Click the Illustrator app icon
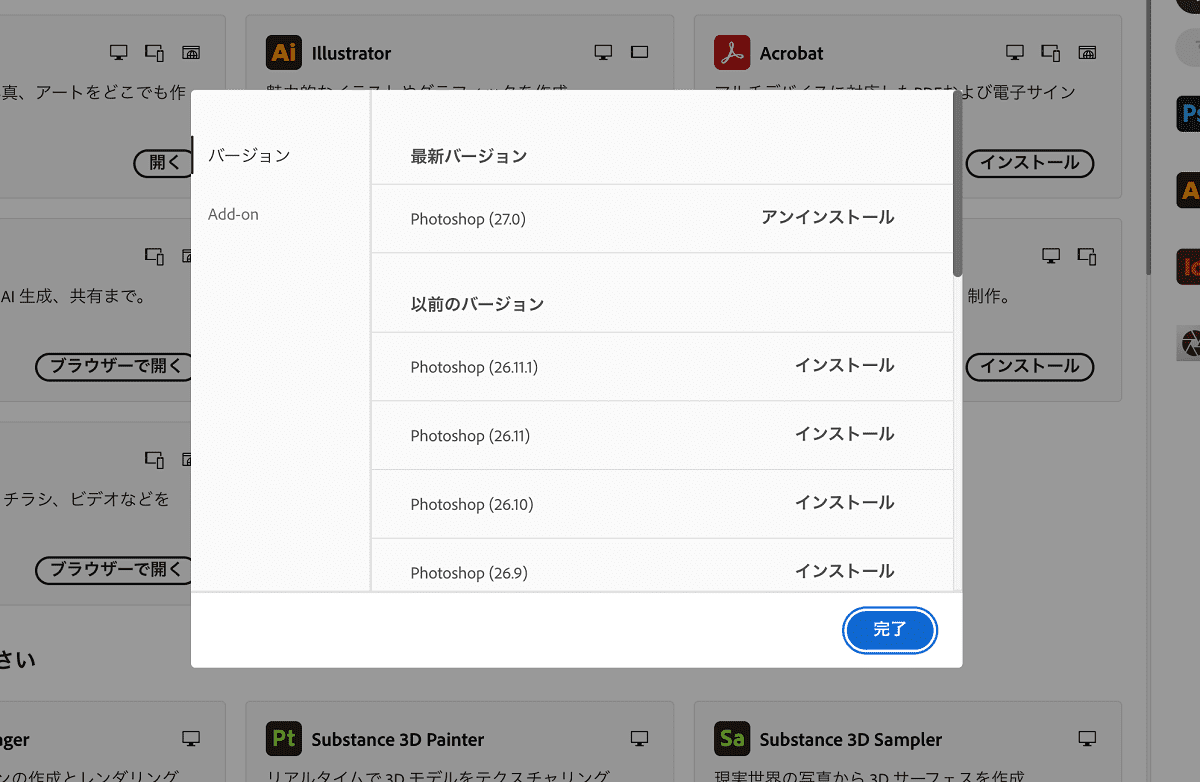The height and width of the screenshot is (782, 1200). (x=284, y=52)
